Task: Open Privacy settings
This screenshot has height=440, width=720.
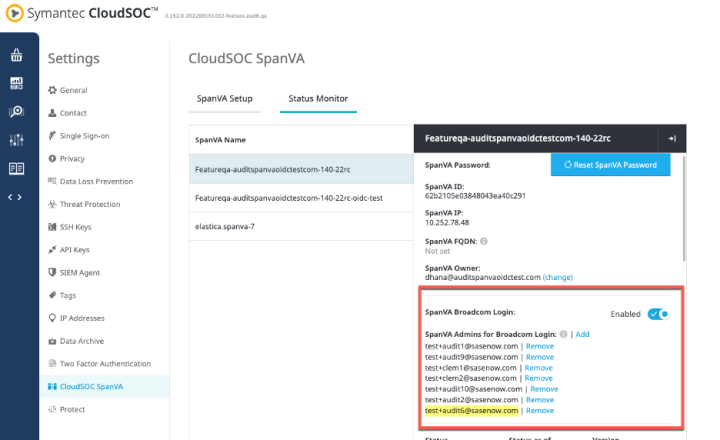Action: click(x=72, y=159)
